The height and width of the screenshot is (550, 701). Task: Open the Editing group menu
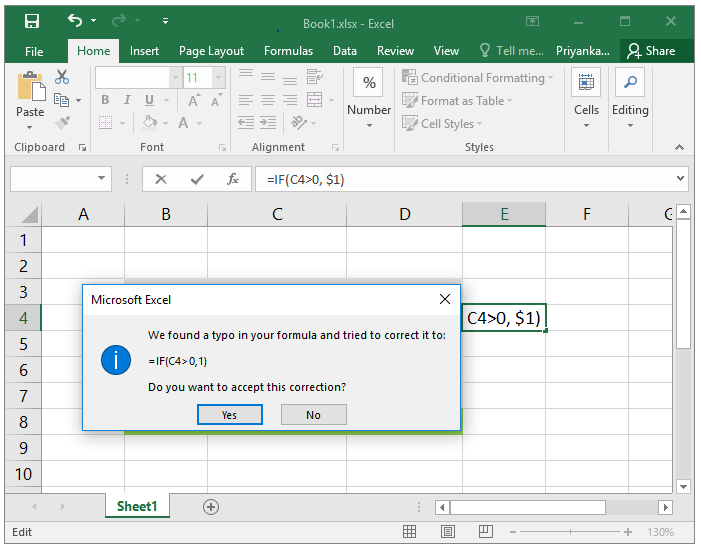(630, 98)
